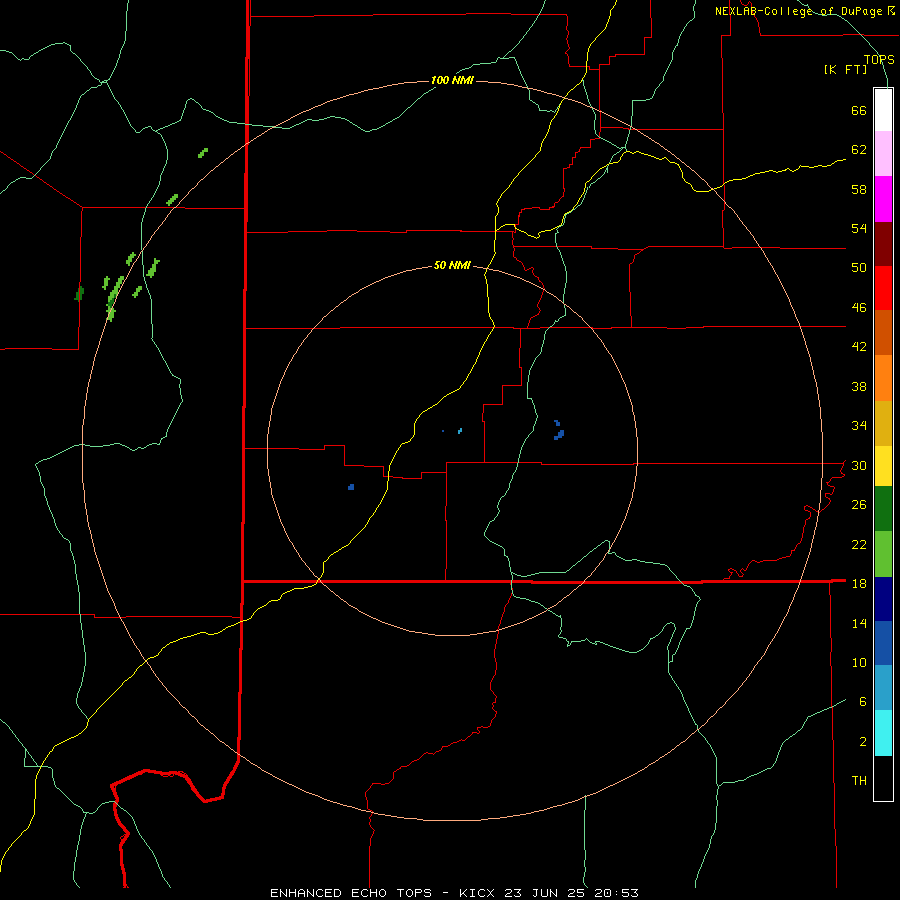Click the white swatch in the tops legend

point(883,110)
